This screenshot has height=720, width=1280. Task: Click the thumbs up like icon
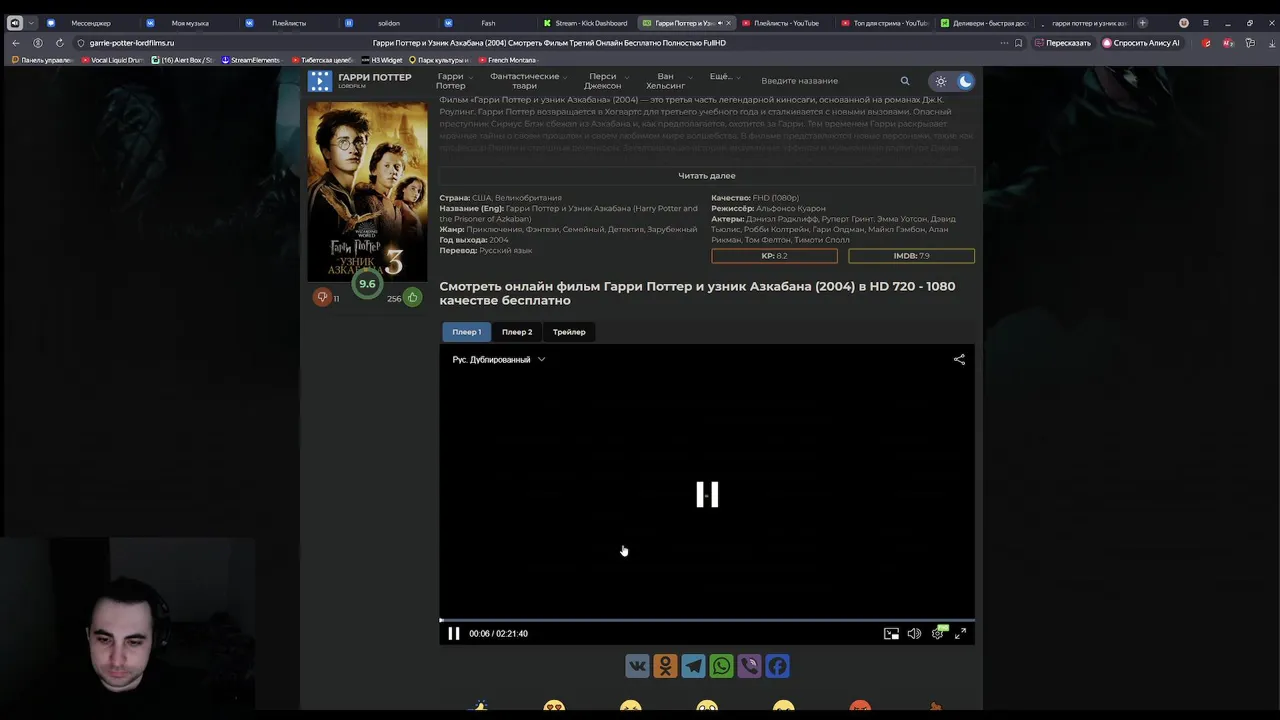[412, 297]
